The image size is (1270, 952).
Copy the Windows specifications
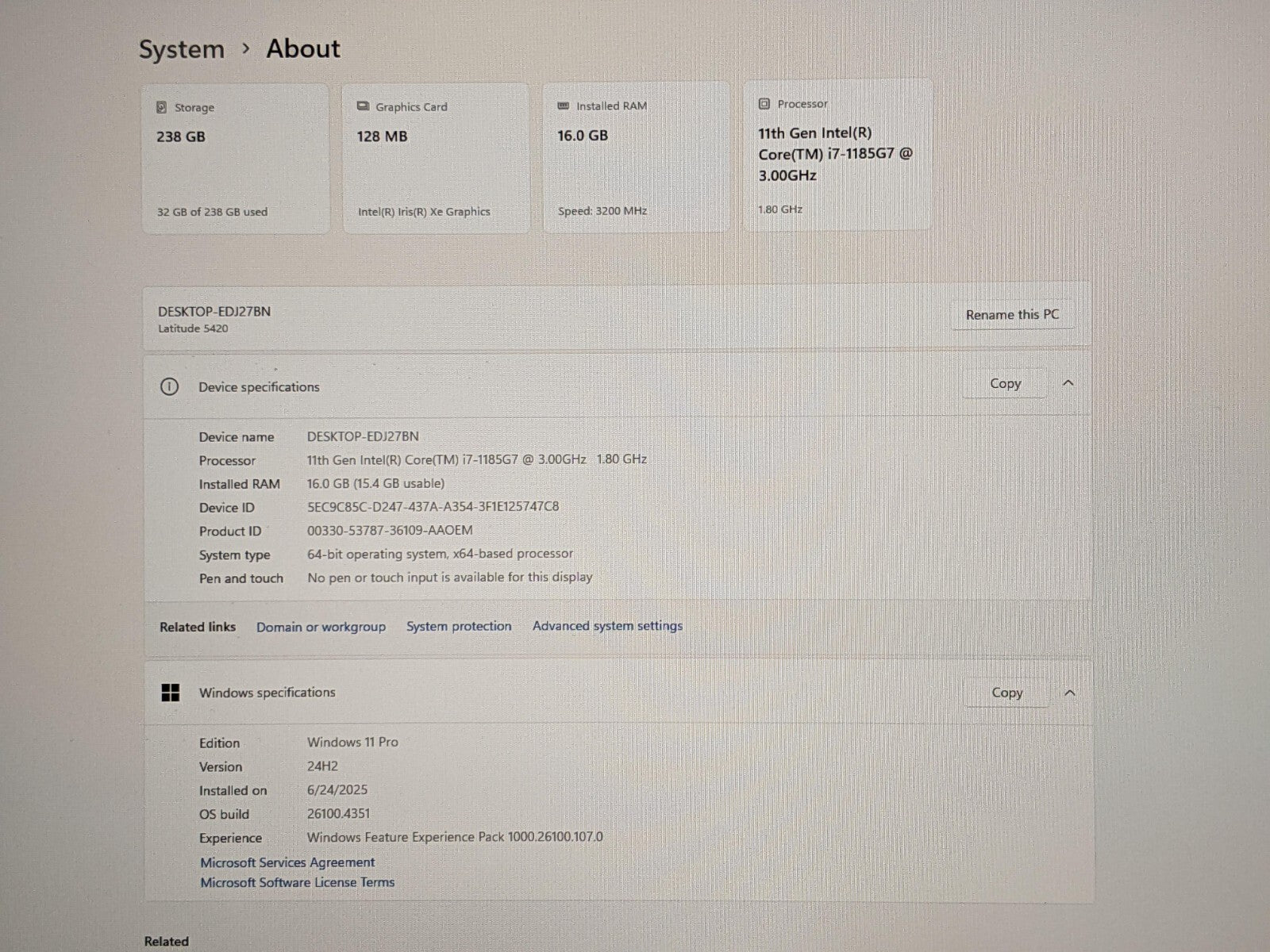click(x=1006, y=693)
